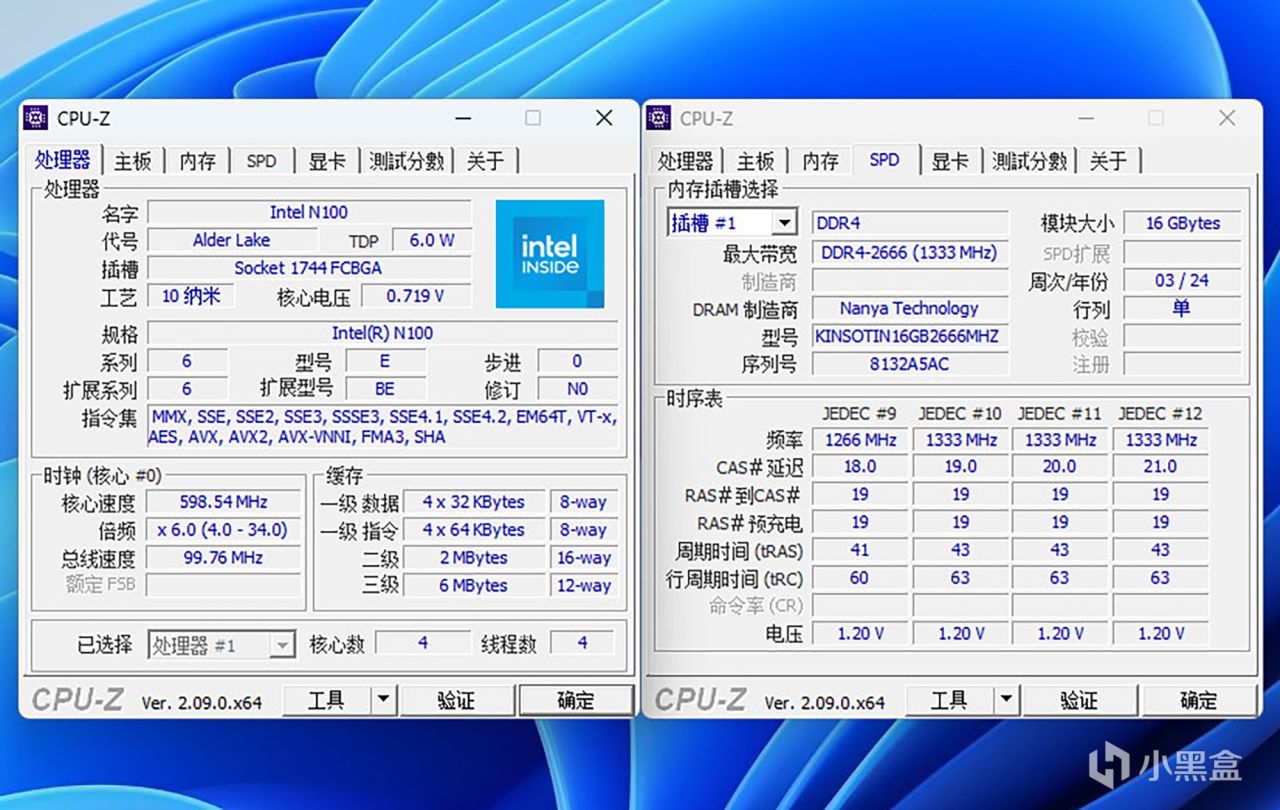Click the x 6.0 (4.0 - 34.0) multiplier value

224,530
